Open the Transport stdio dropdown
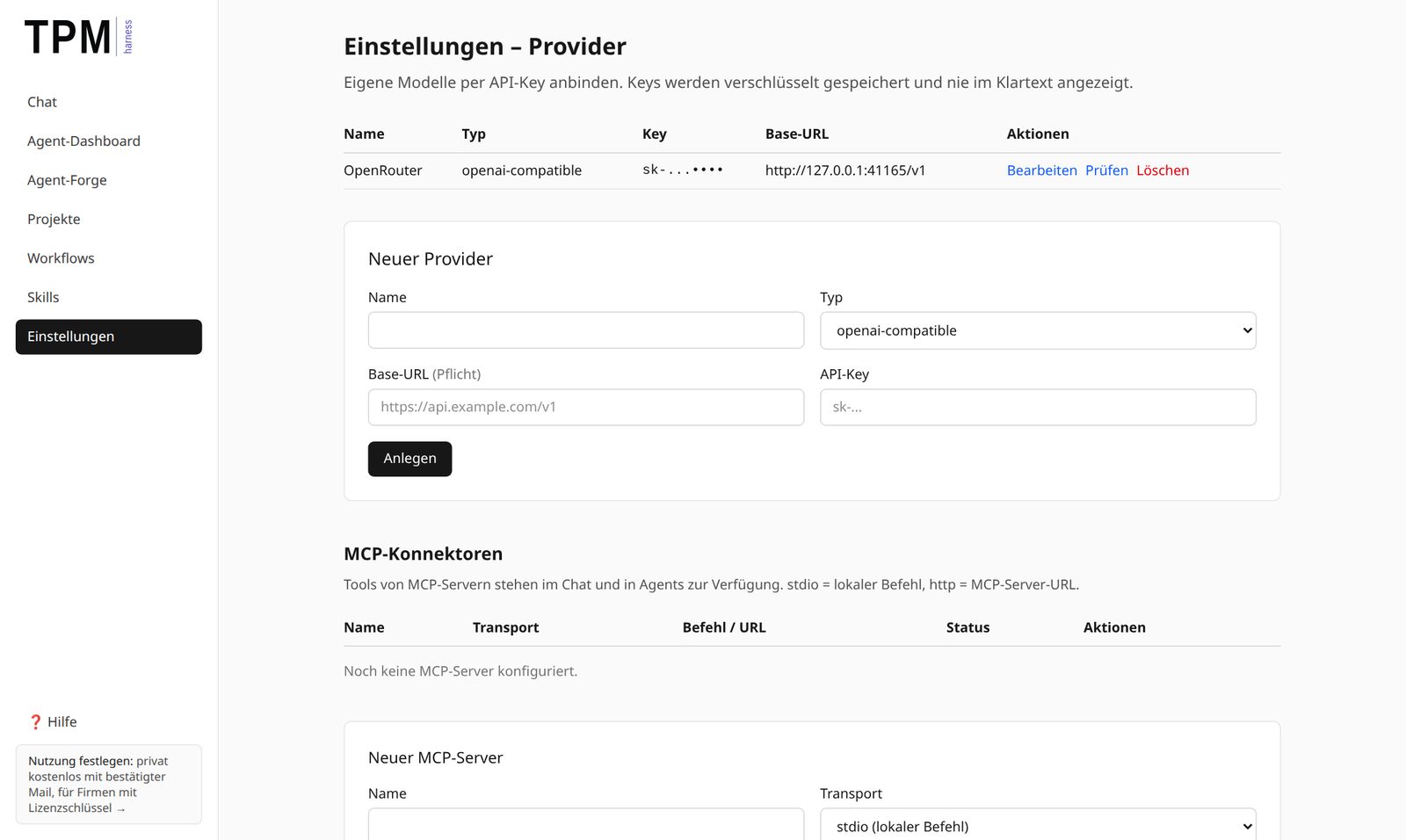Viewport: 1406px width, 840px height. point(1038,825)
